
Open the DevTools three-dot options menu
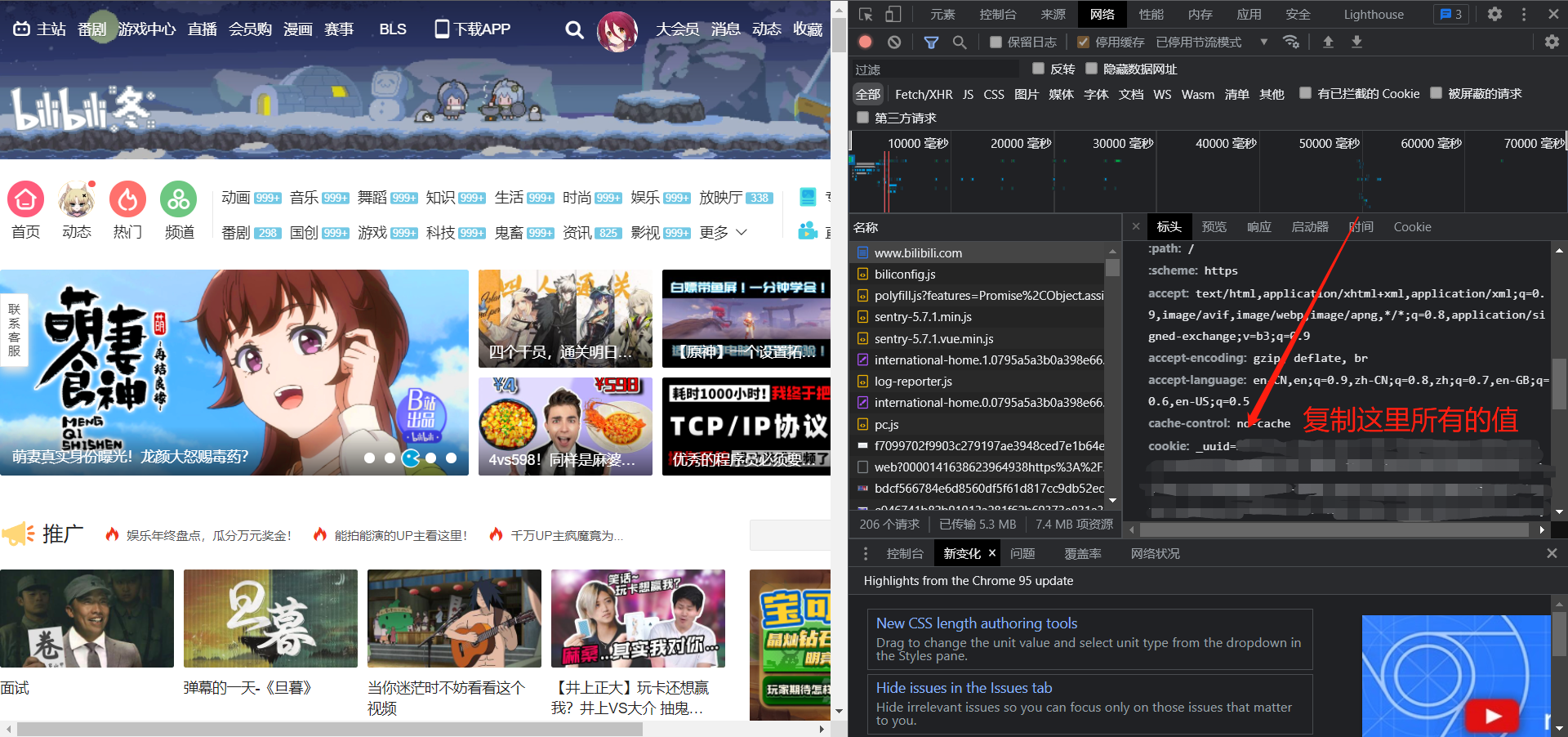pyautogui.click(x=1523, y=14)
